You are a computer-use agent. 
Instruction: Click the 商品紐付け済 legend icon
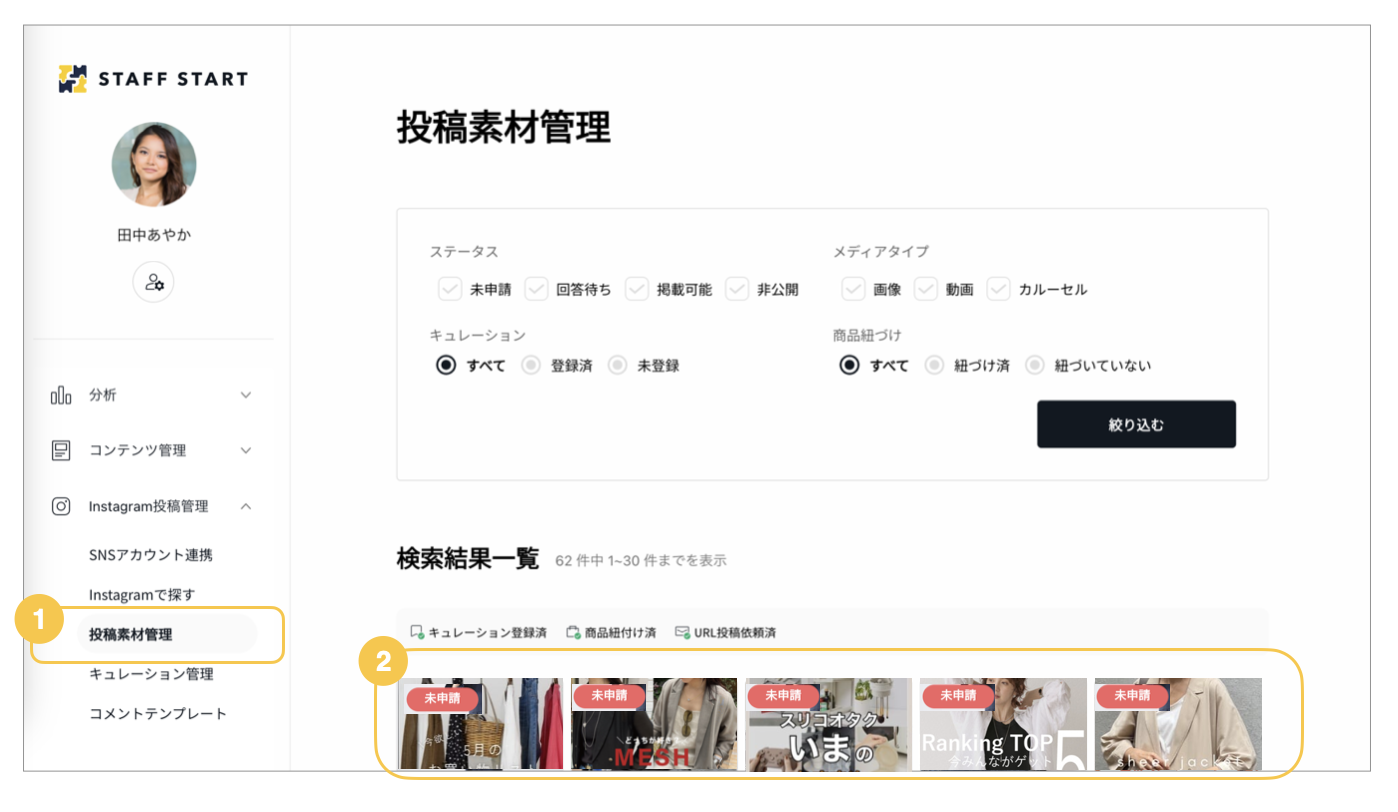(x=573, y=632)
